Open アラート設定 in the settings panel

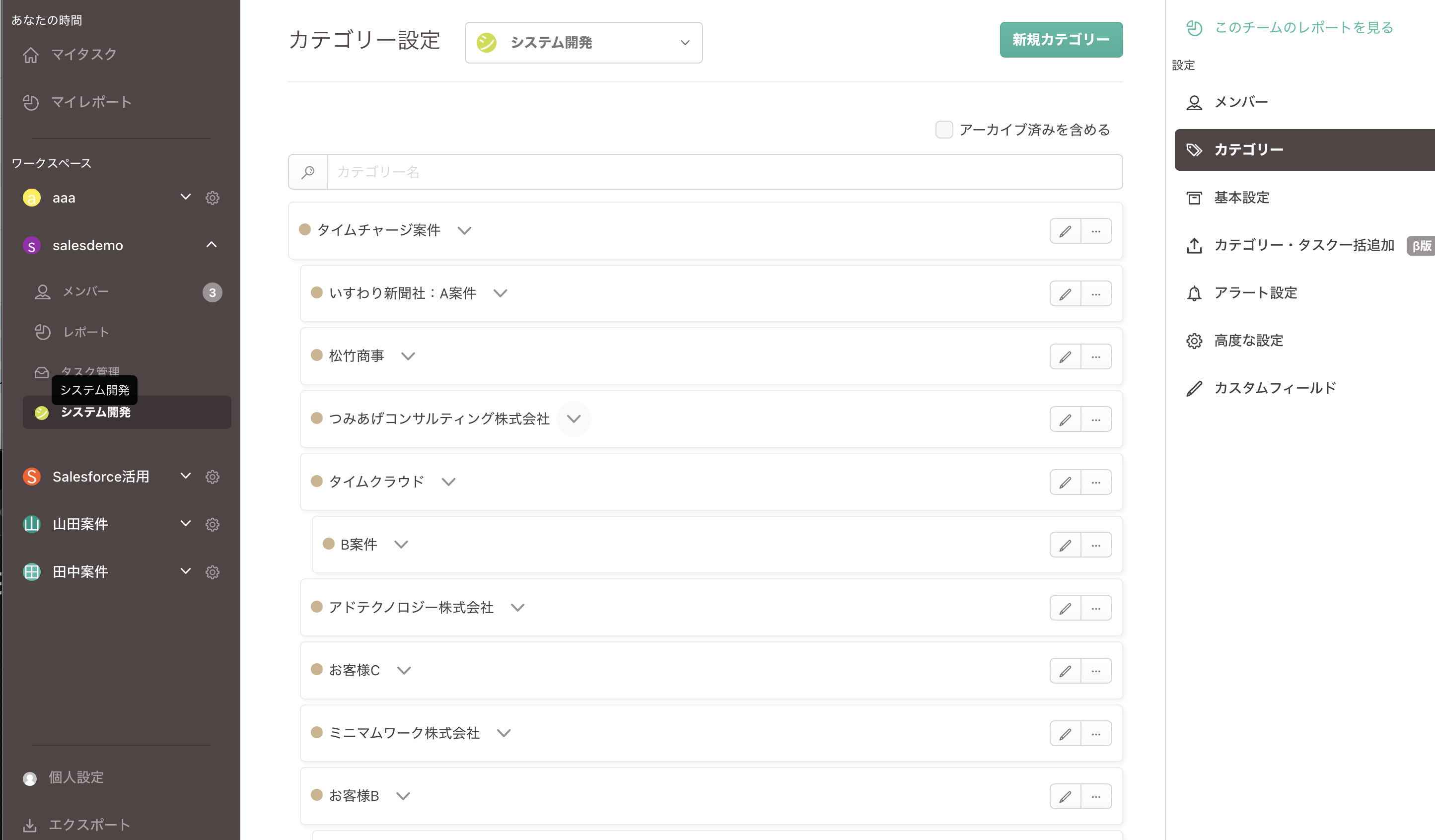(x=1255, y=293)
